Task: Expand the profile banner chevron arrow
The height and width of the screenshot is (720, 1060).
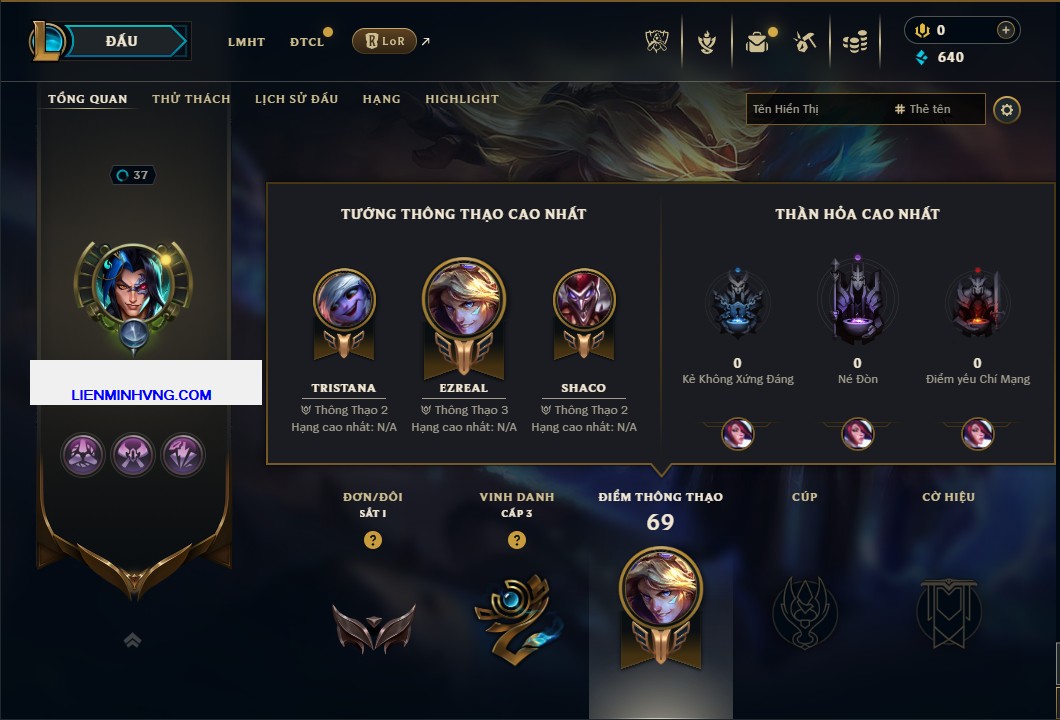Action: (132, 640)
